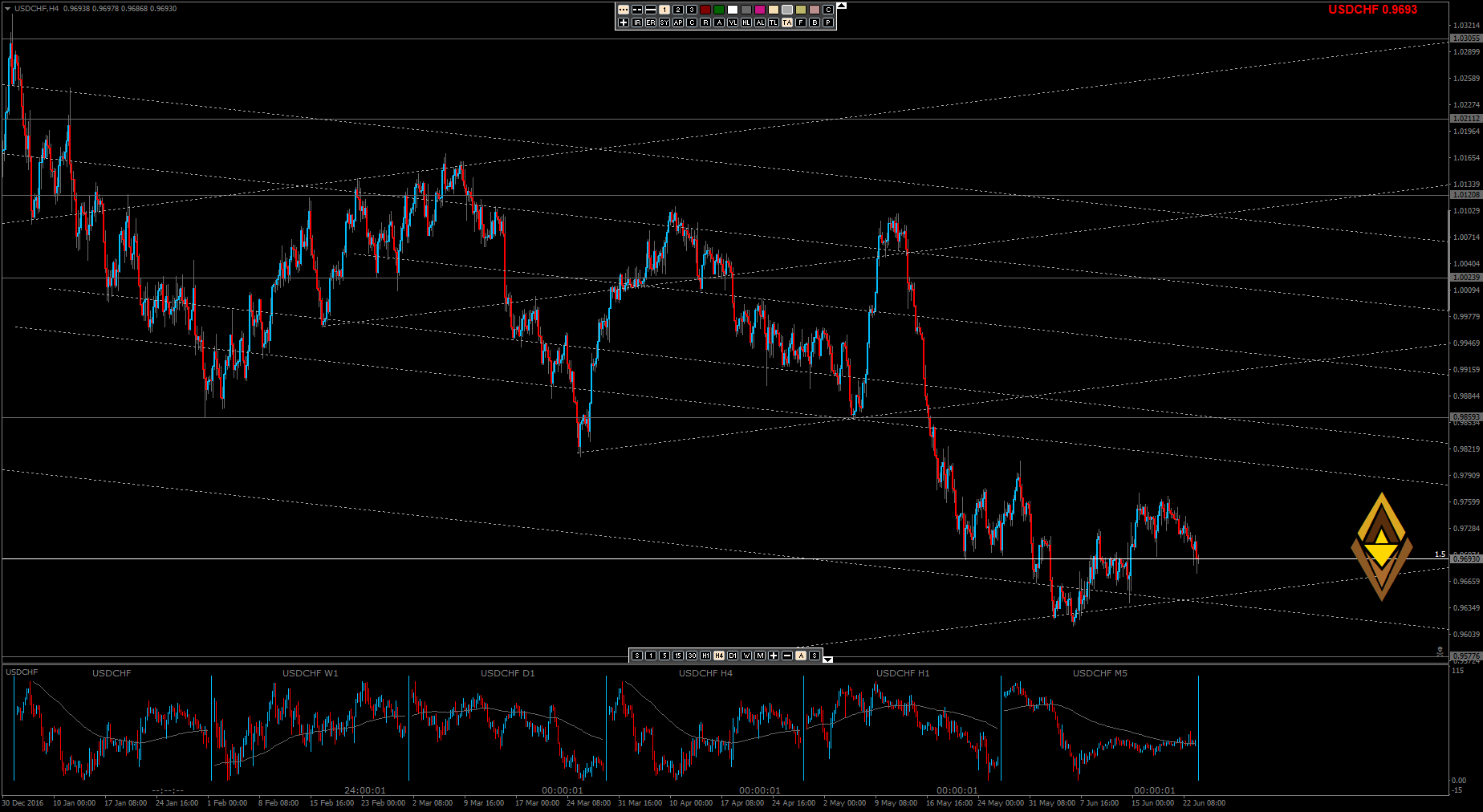Pick the dark gray color swatch
This screenshot has height=812, width=1483.
[746, 10]
